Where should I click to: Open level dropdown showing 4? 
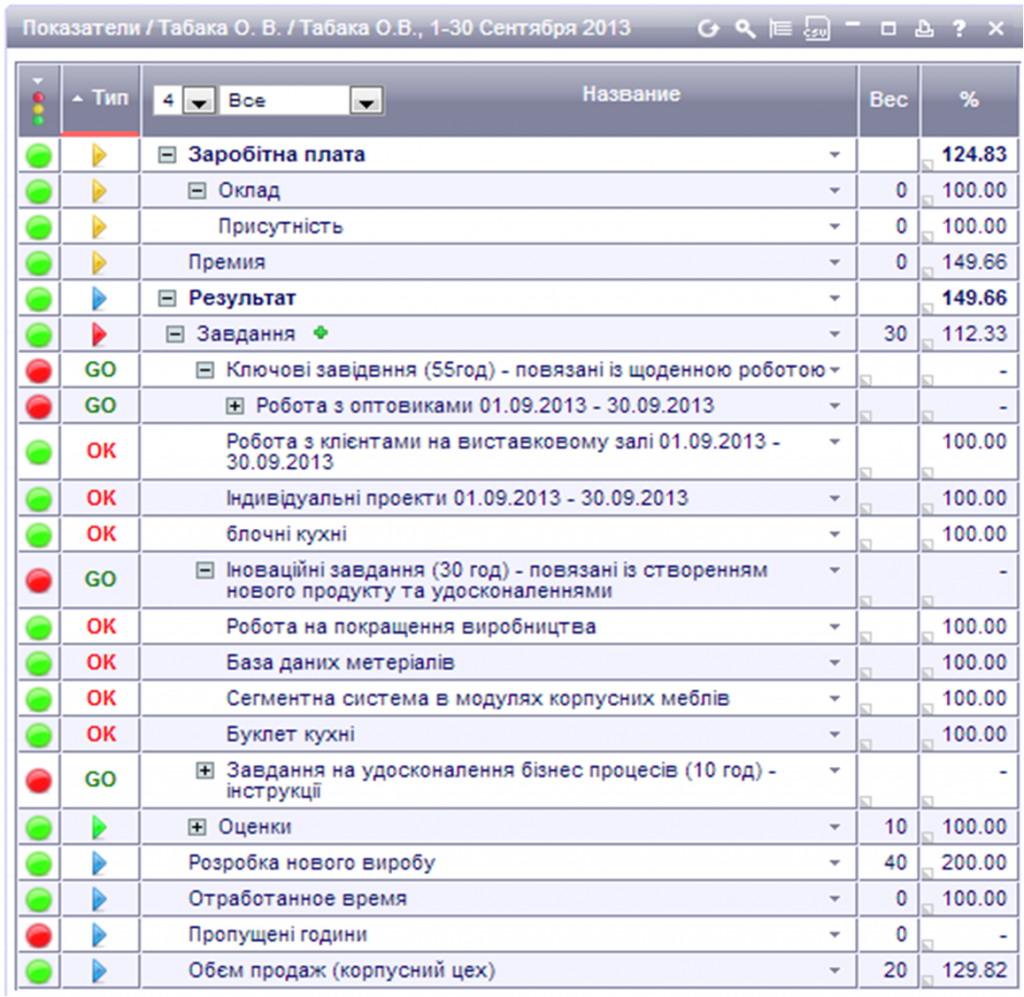pyautogui.click(x=199, y=101)
